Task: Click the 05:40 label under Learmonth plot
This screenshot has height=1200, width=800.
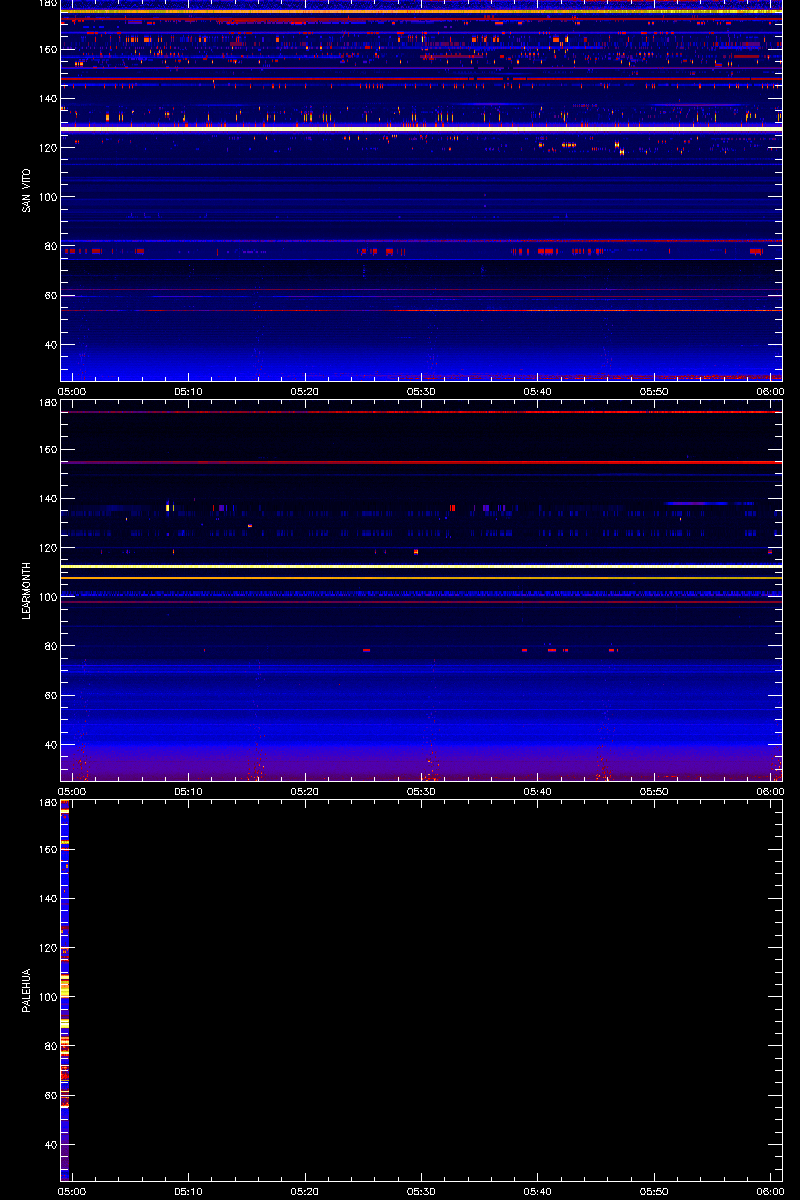Action: coord(538,791)
